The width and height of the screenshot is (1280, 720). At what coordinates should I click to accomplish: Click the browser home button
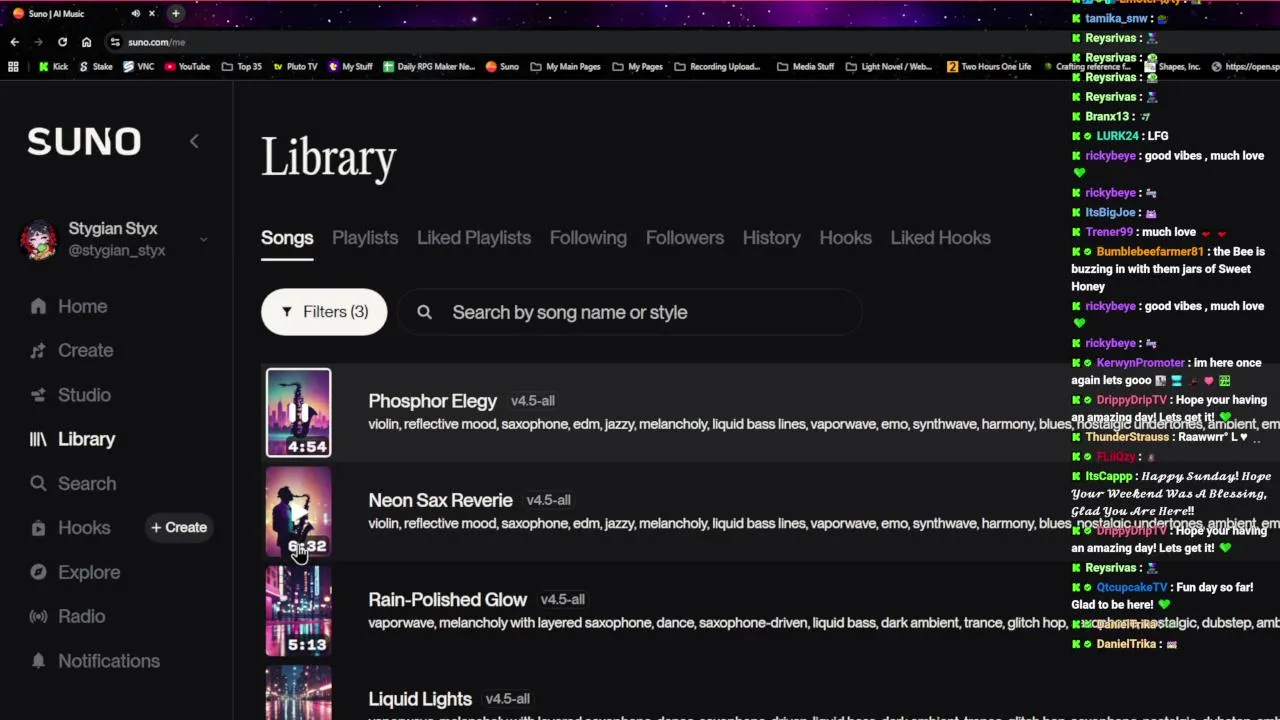pyautogui.click(x=86, y=42)
